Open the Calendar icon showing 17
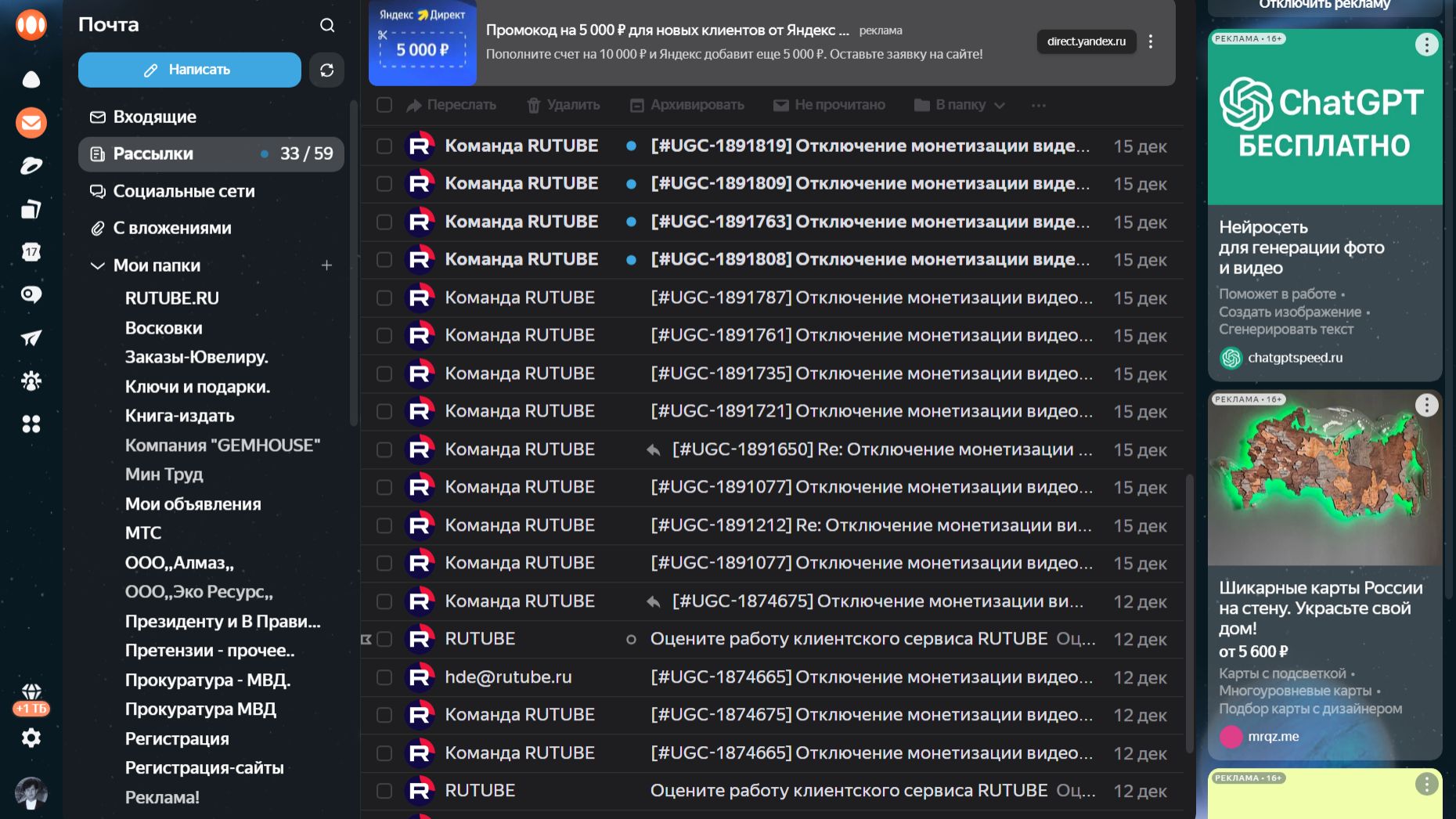 (31, 252)
